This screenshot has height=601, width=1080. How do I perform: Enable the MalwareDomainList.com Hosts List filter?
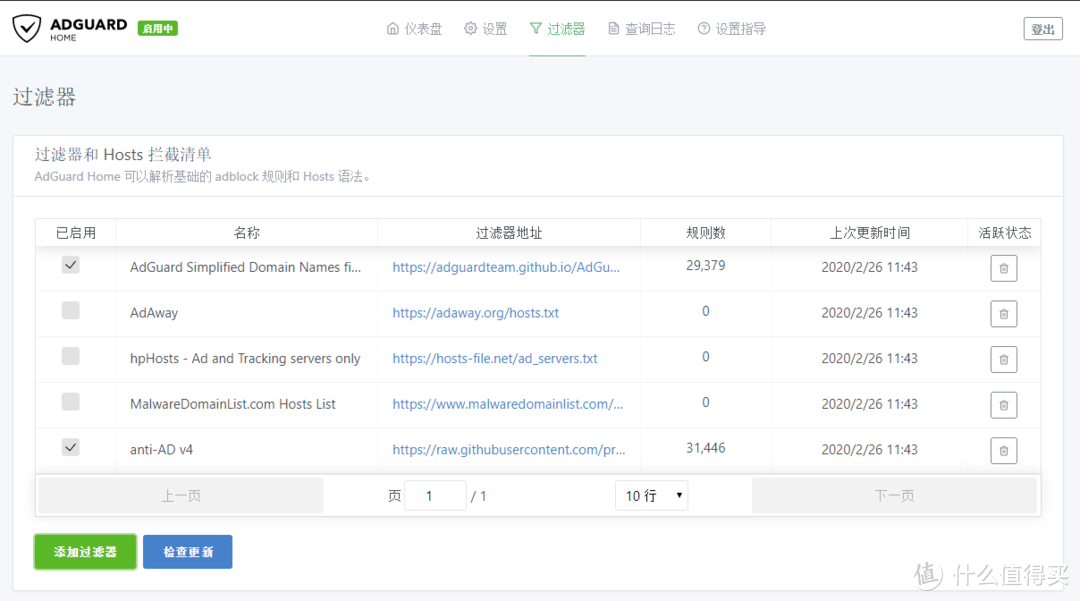[70, 400]
